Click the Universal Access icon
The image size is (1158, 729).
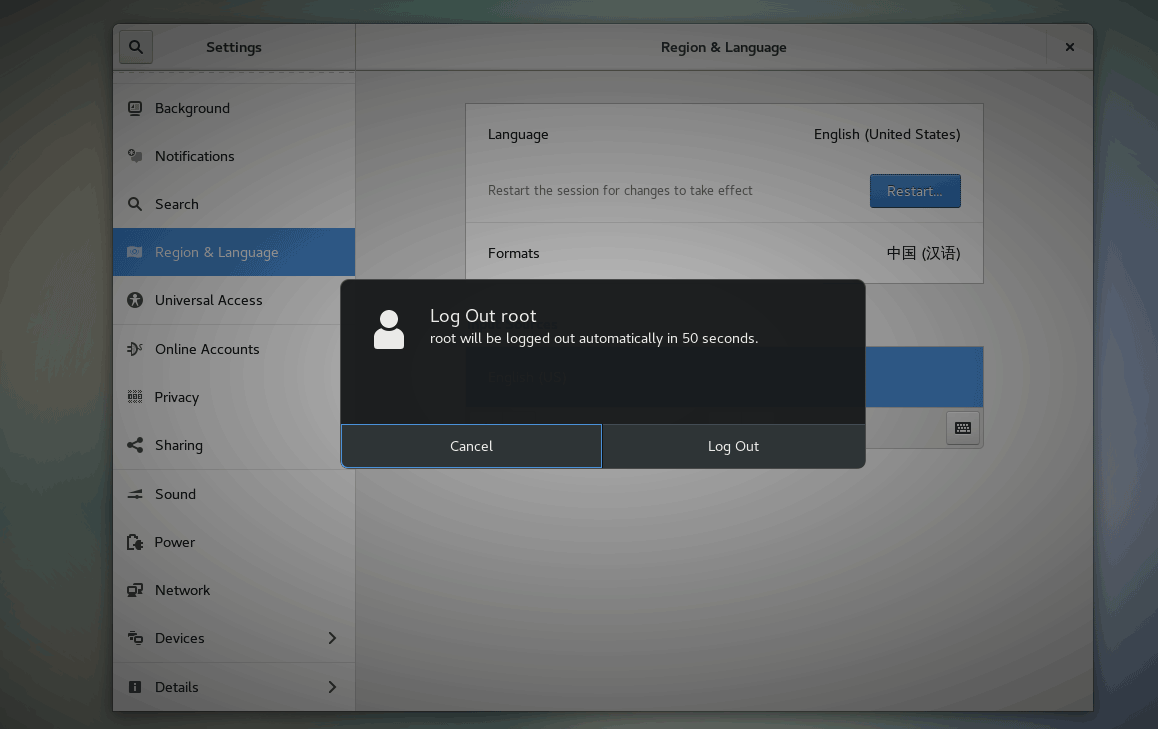point(135,300)
